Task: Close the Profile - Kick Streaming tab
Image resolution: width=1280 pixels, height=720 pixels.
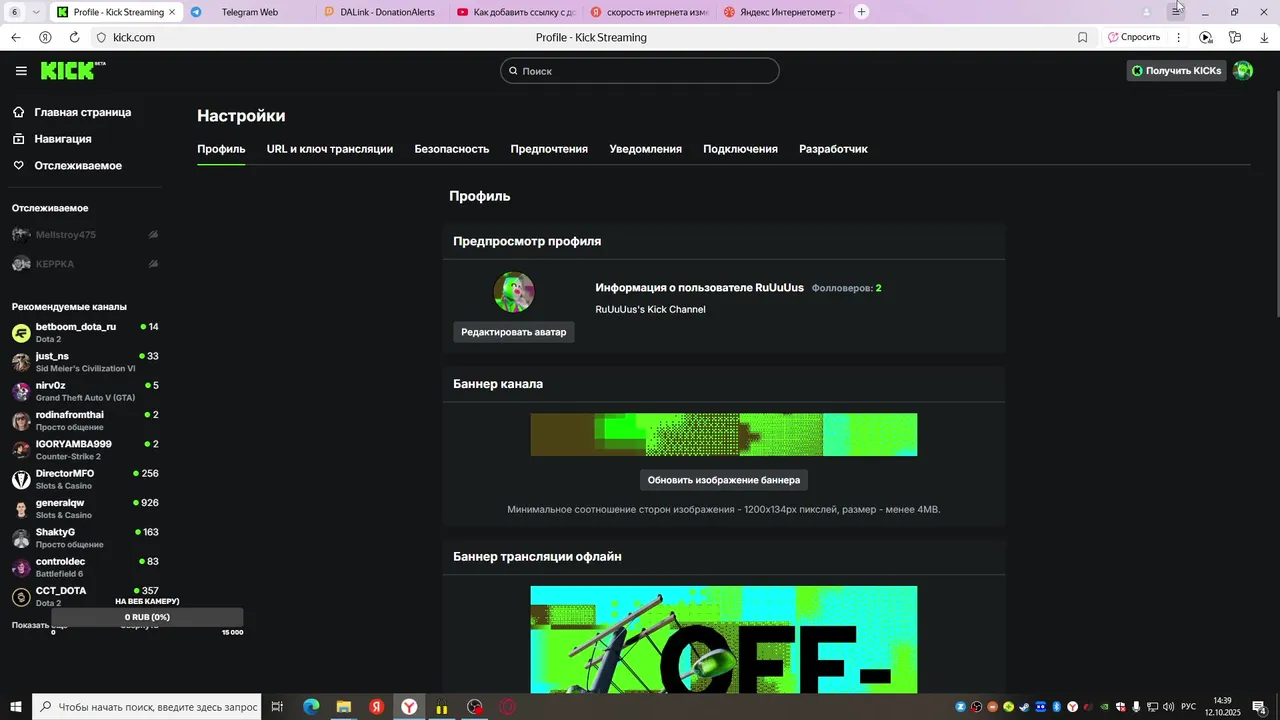Action: pos(172,12)
